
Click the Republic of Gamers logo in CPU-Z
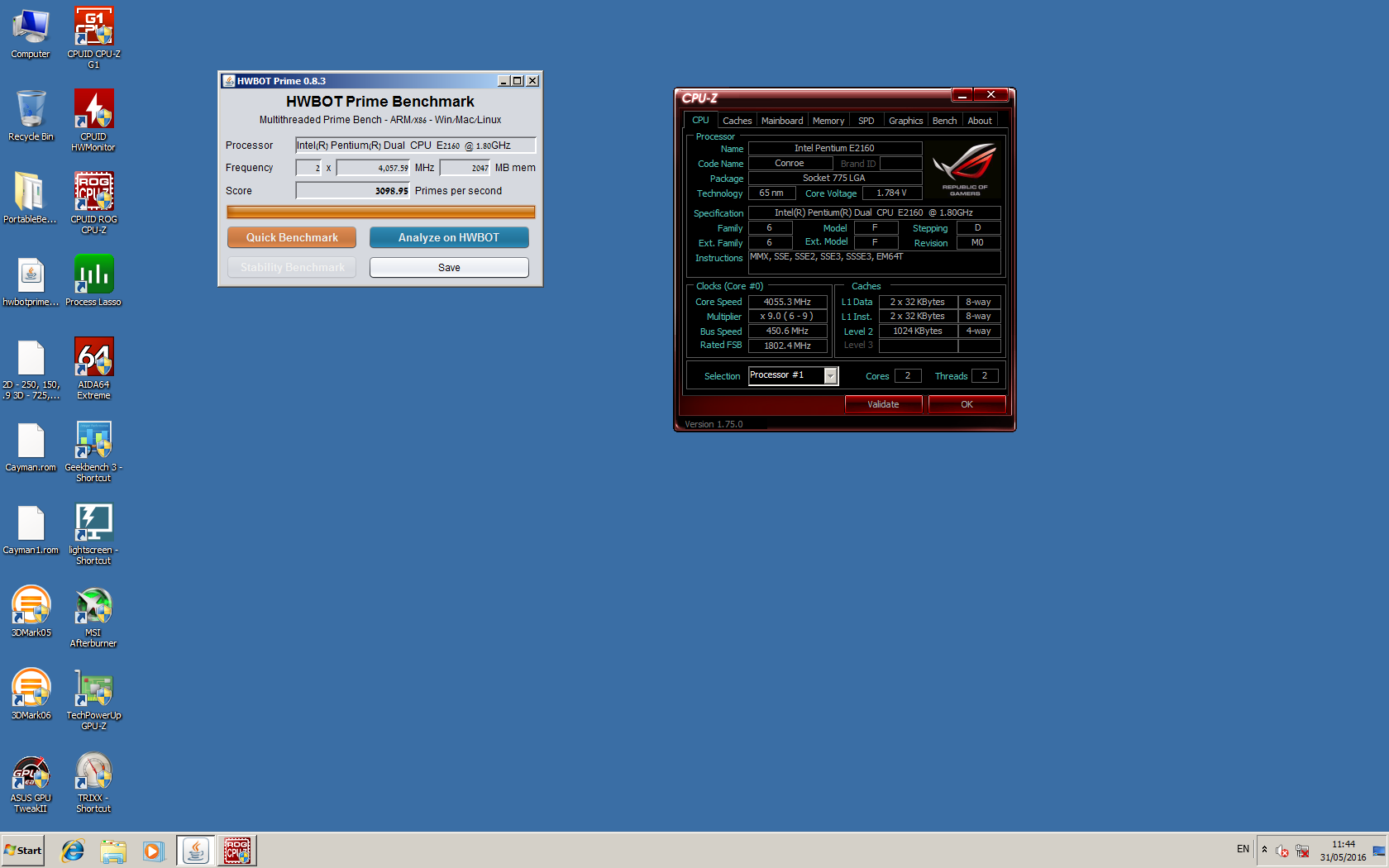tap(964, 169)
